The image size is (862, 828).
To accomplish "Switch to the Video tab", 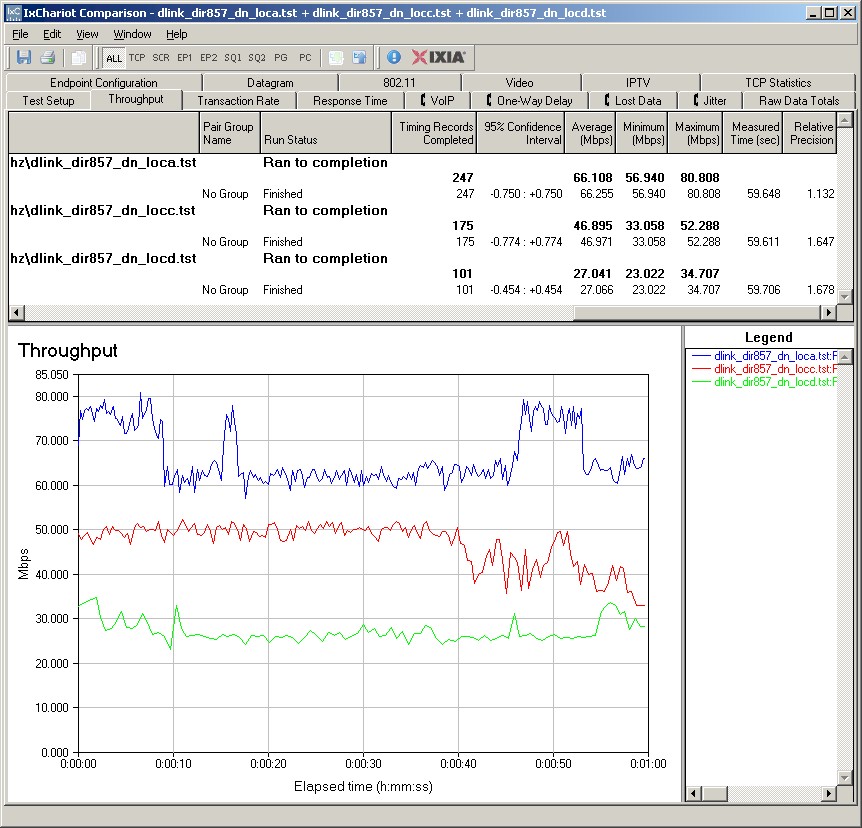I will [x=520, y=82].
